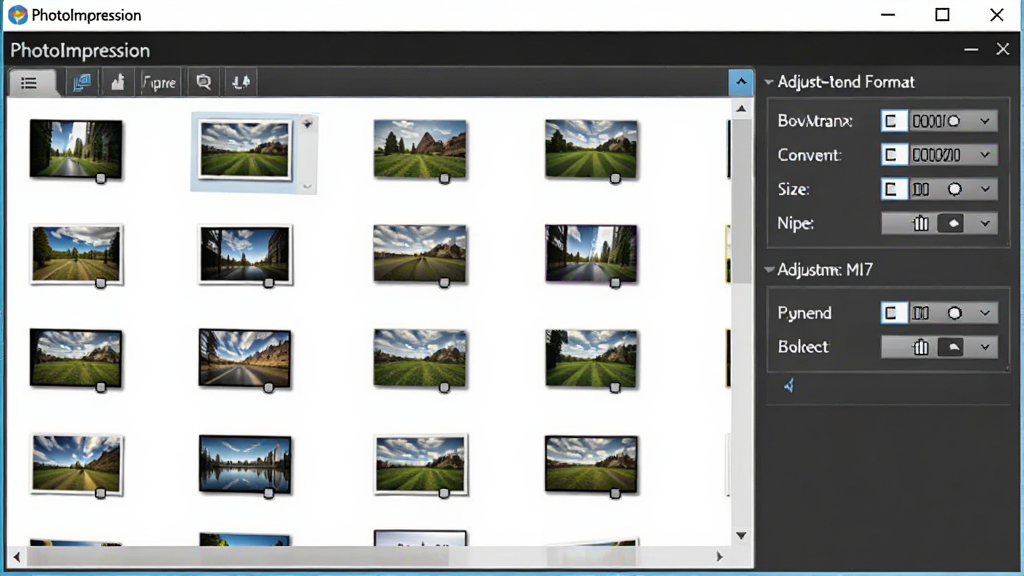
Task: Select the lake reflection photo thumbnail
Action: [x=245, y=464]
